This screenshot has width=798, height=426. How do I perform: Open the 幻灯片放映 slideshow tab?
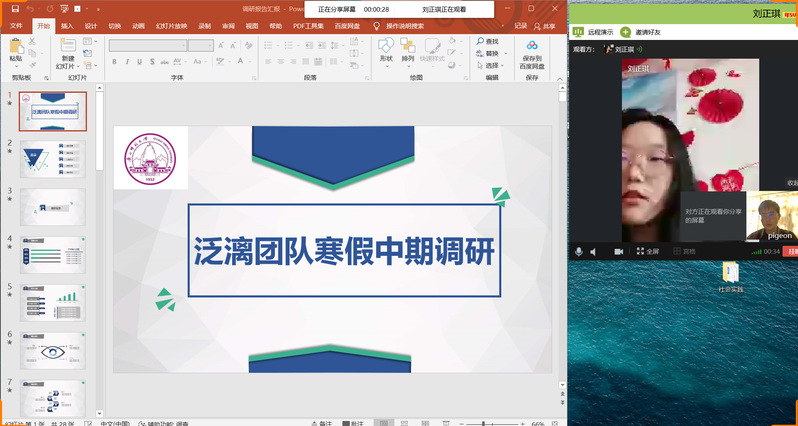click(x=172, y=26)
